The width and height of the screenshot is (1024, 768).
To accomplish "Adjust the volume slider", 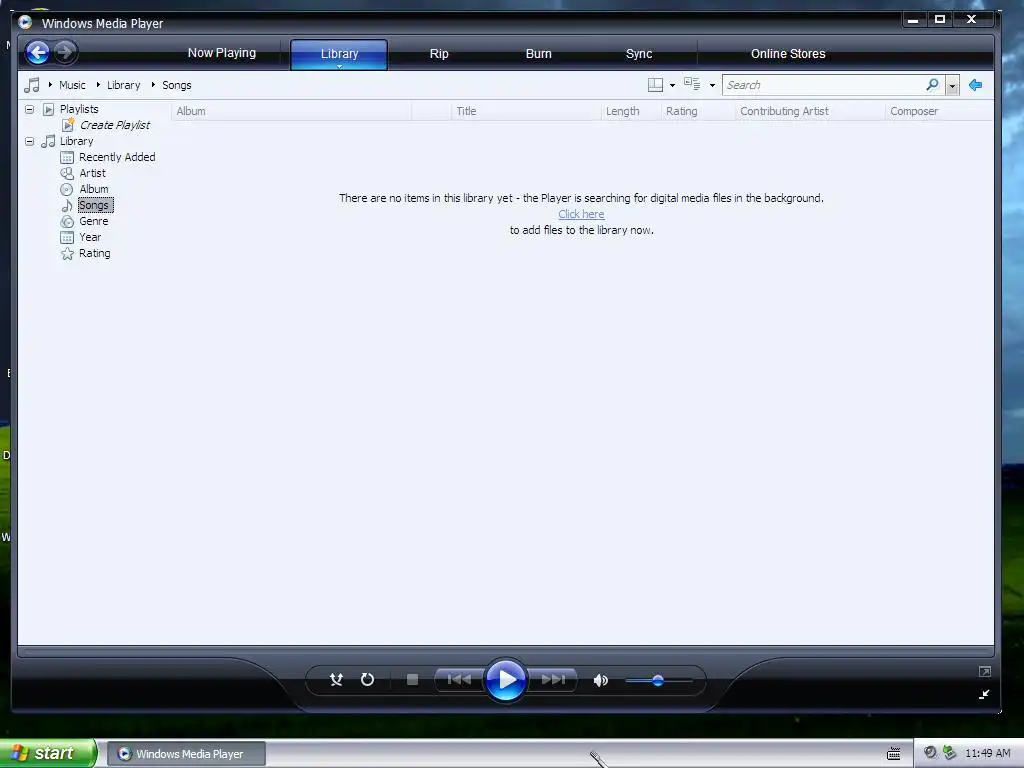I will click(658, 680).
